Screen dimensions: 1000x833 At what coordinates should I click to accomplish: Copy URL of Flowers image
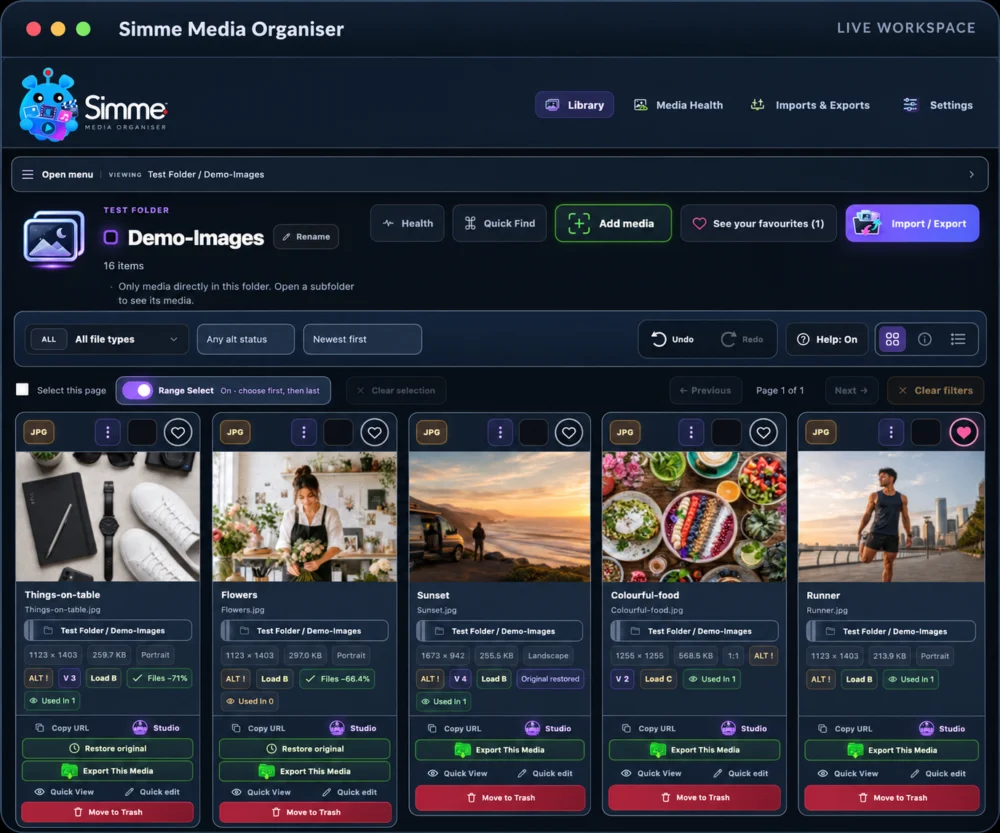click(x=258, y=728)
